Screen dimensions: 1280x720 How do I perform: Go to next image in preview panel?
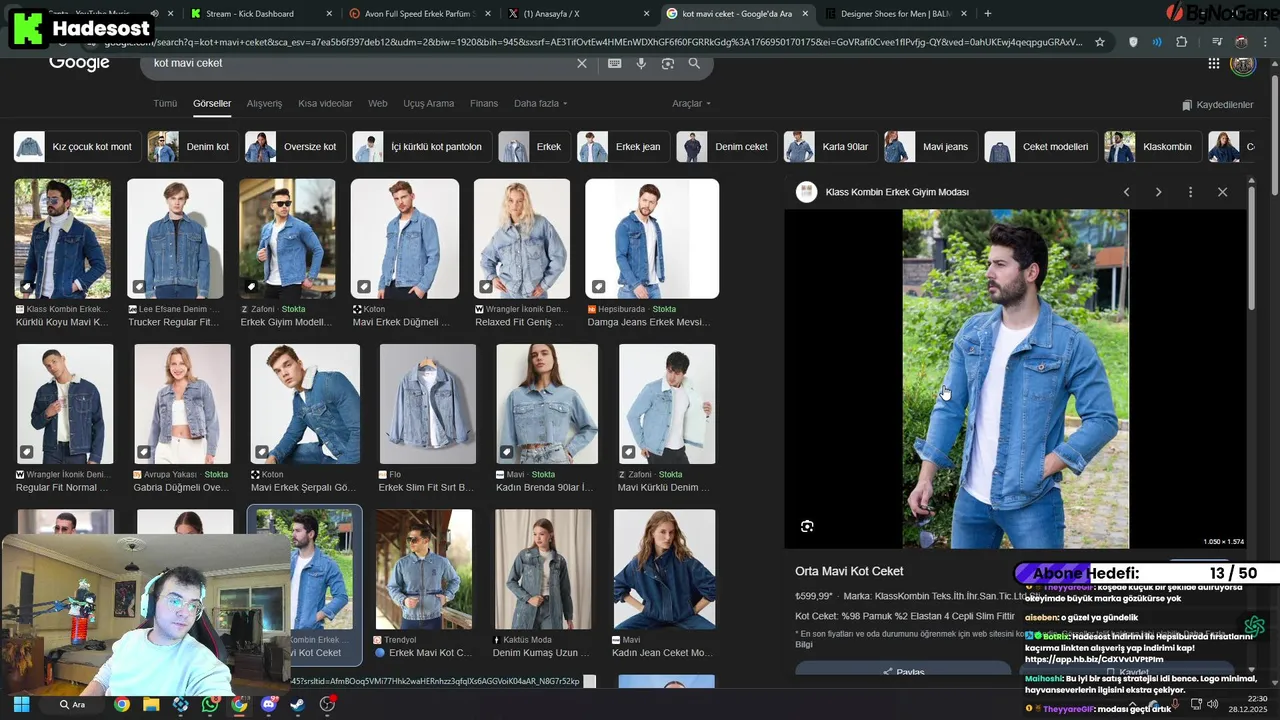pos(1158,192)
